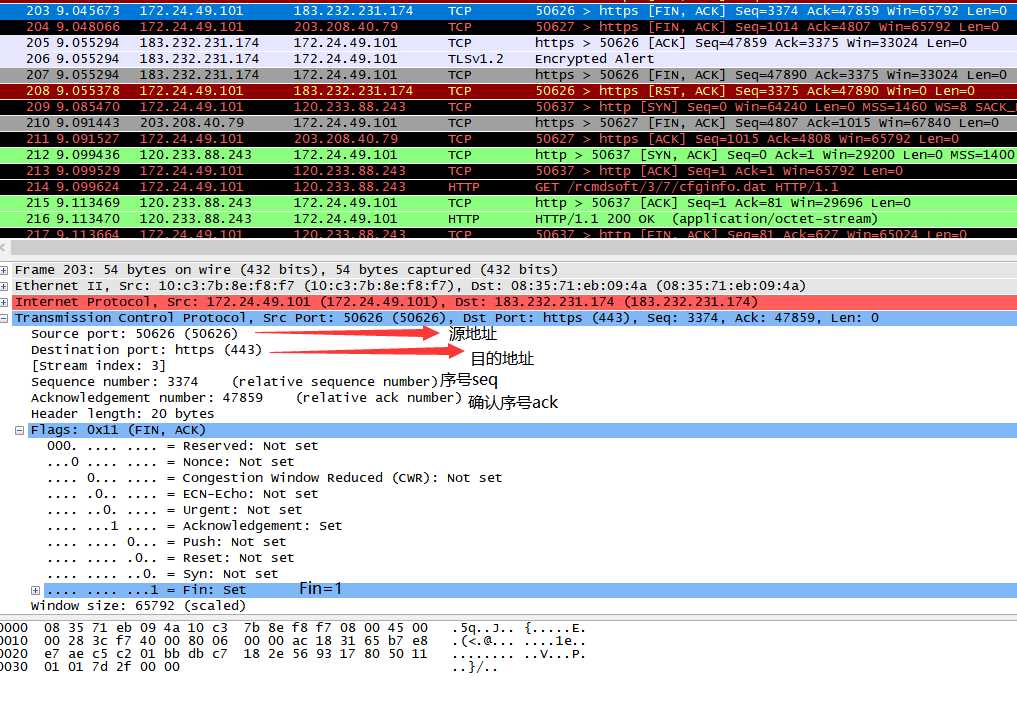
Task: Select the Destination port https field
Action: tap(146, 350)
